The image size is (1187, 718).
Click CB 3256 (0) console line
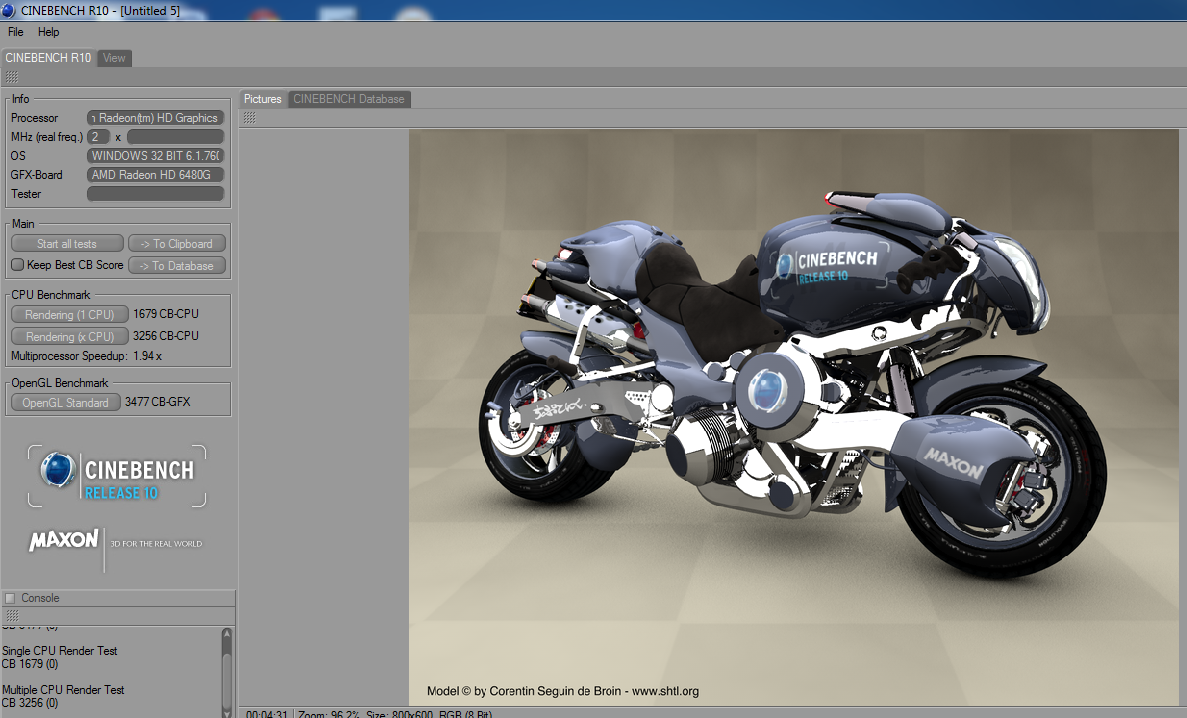(x=30, y=702)
